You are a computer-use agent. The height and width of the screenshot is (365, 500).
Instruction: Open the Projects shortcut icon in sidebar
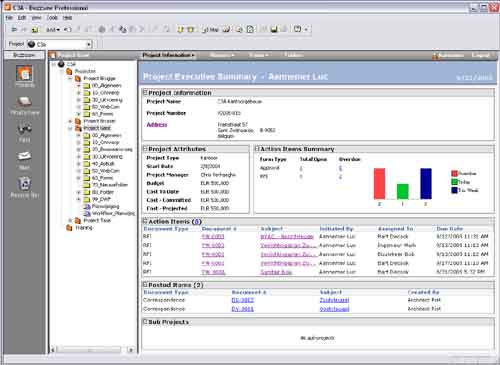coord(24,74)
